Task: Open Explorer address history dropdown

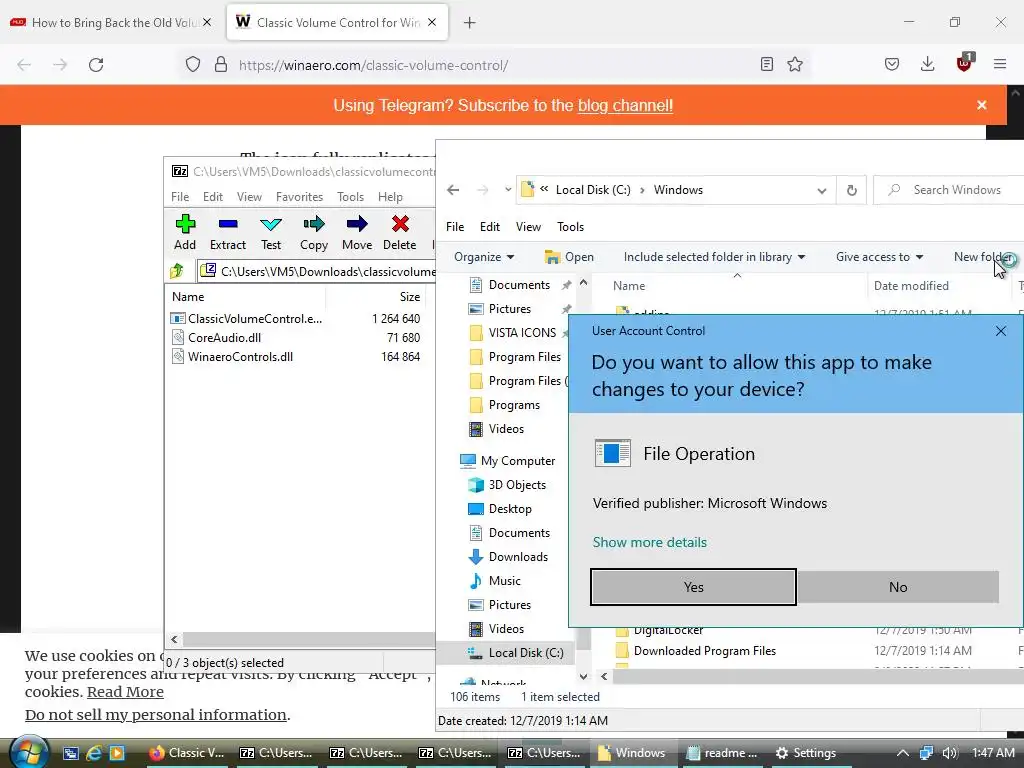Action: (x=822, y=191)
